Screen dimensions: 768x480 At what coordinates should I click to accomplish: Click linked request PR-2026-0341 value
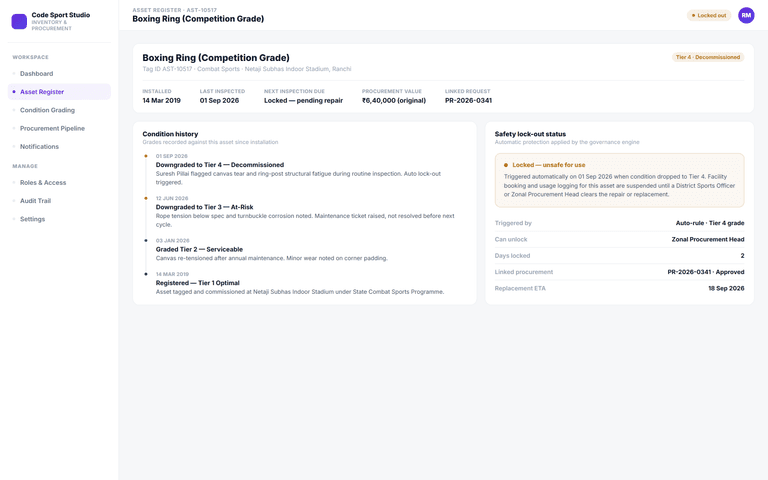(x=468, y=100)
